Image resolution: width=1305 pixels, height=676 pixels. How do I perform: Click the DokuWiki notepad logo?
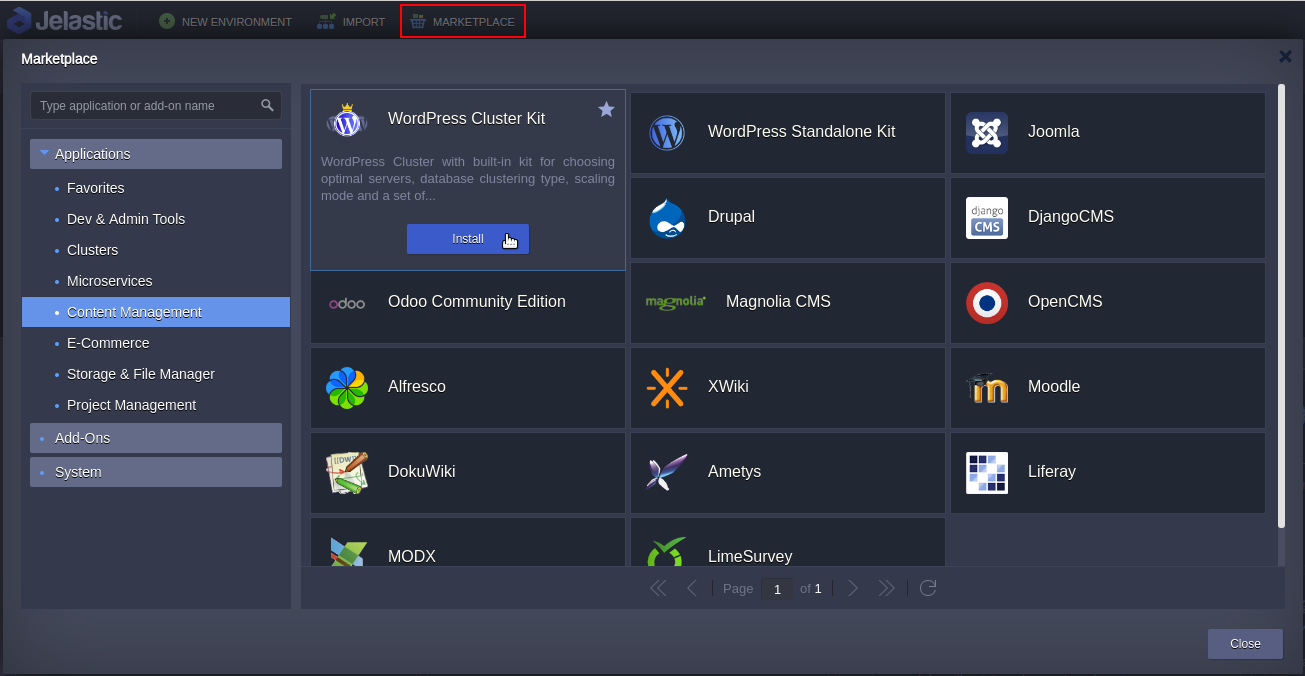click(x=347, y=472)
